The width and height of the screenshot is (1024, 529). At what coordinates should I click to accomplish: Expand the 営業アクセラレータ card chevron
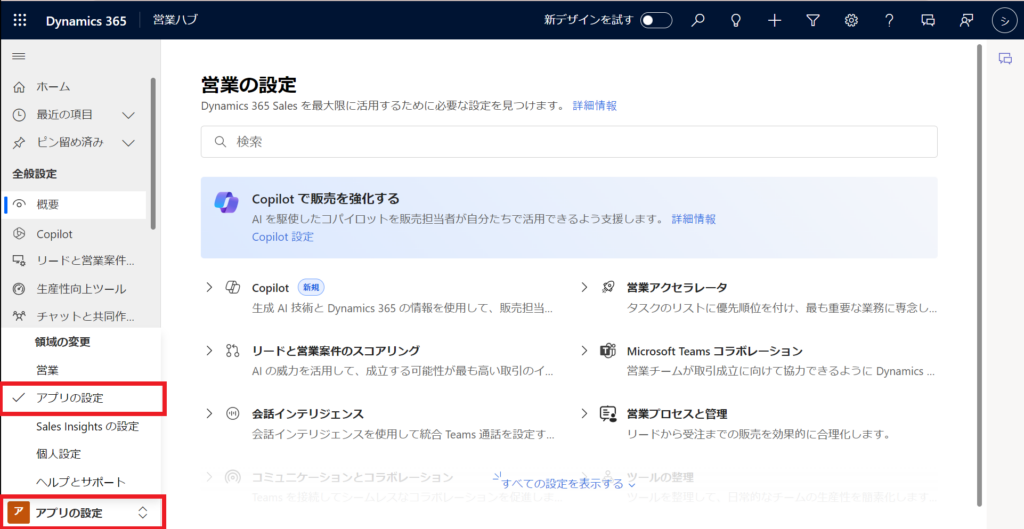point(584,287)
